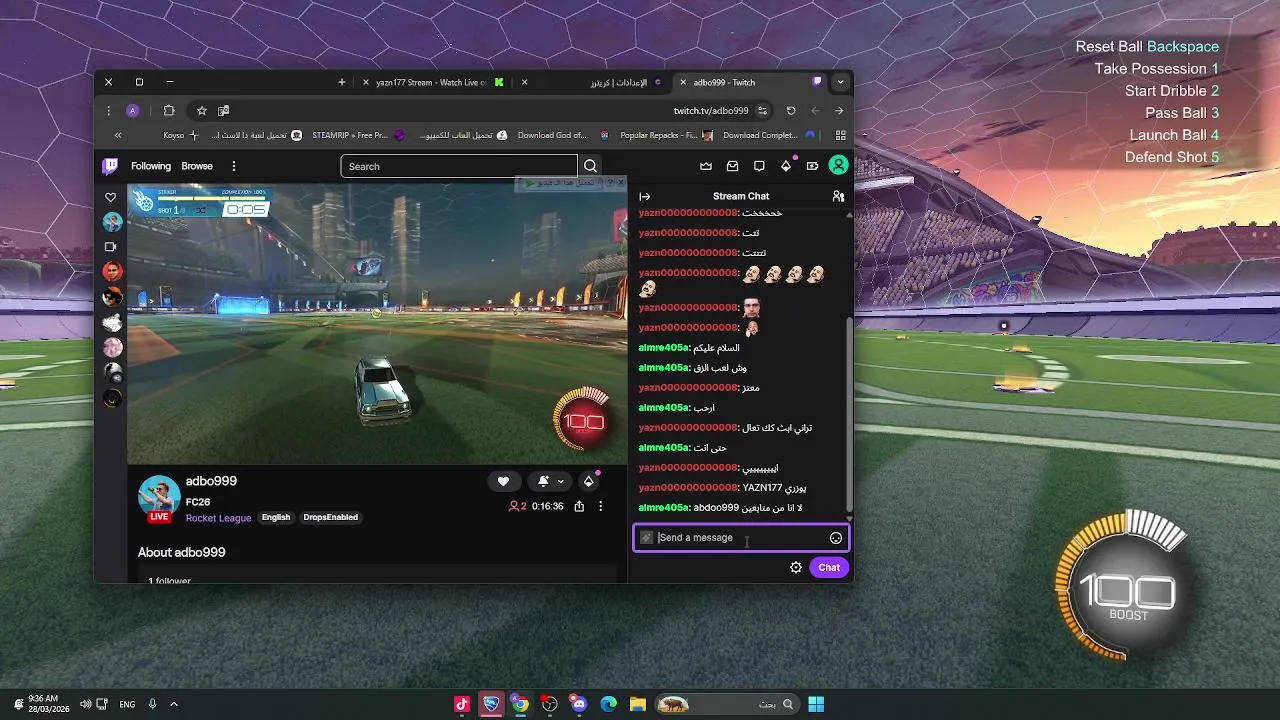Open the followed channels heart icon

point(111,197)
